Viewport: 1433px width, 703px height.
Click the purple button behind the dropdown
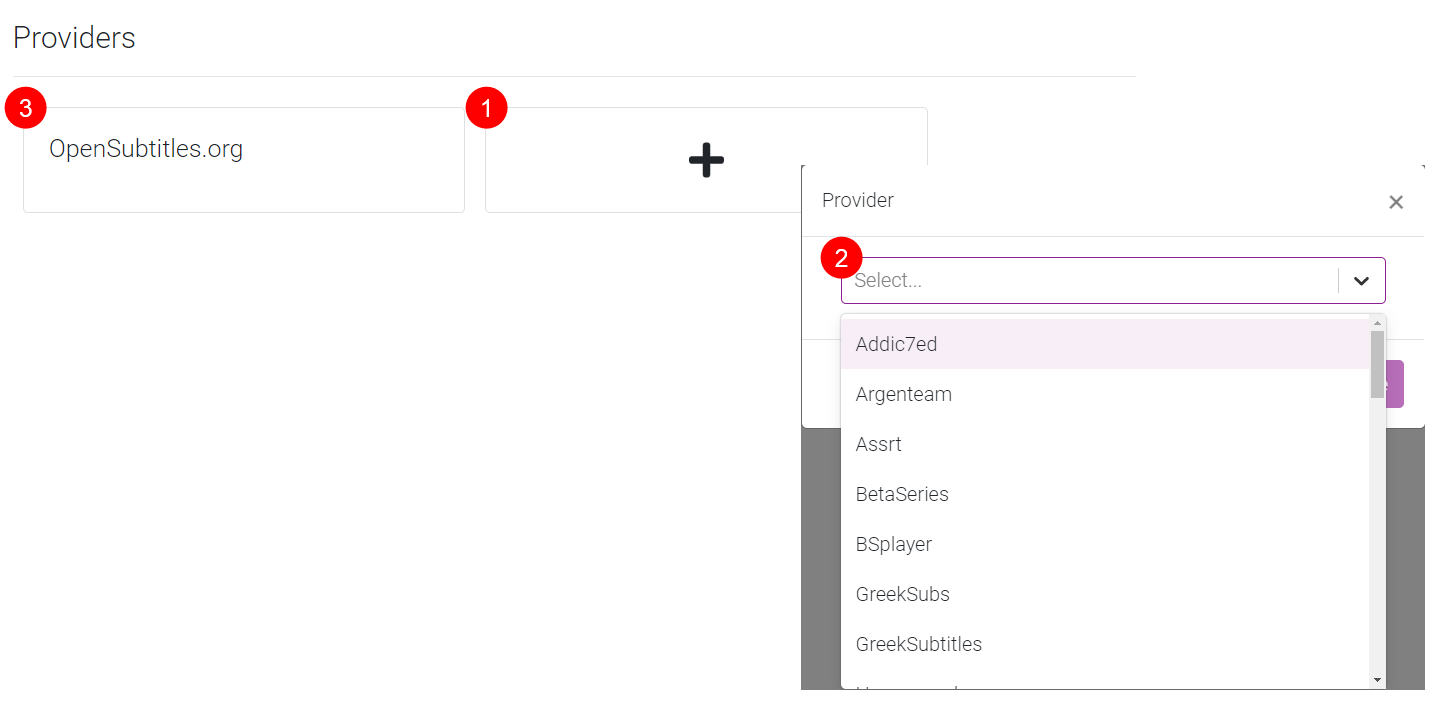(1395, 384)
